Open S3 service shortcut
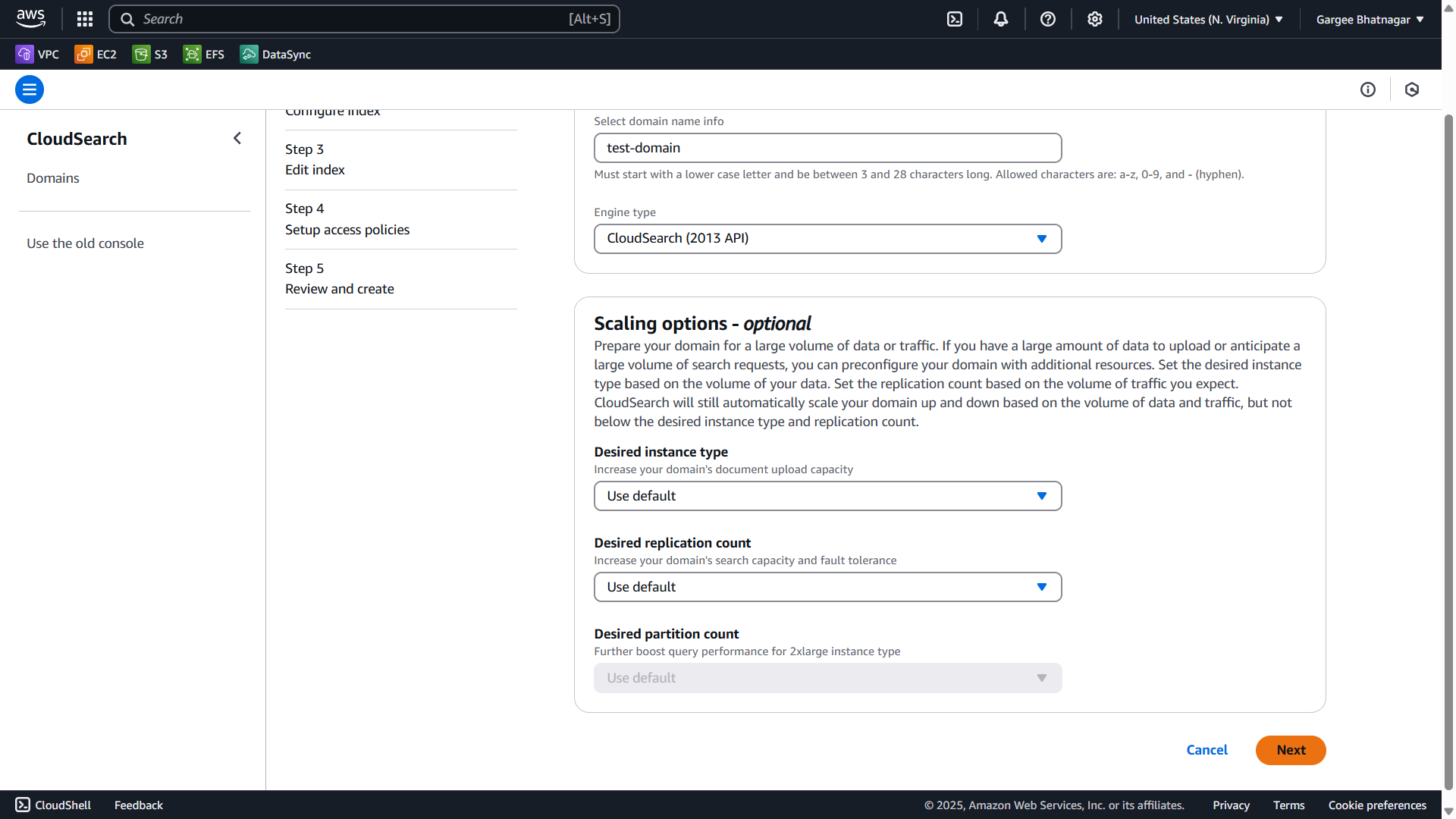The image size is (1456, 819). pos(150,54)
